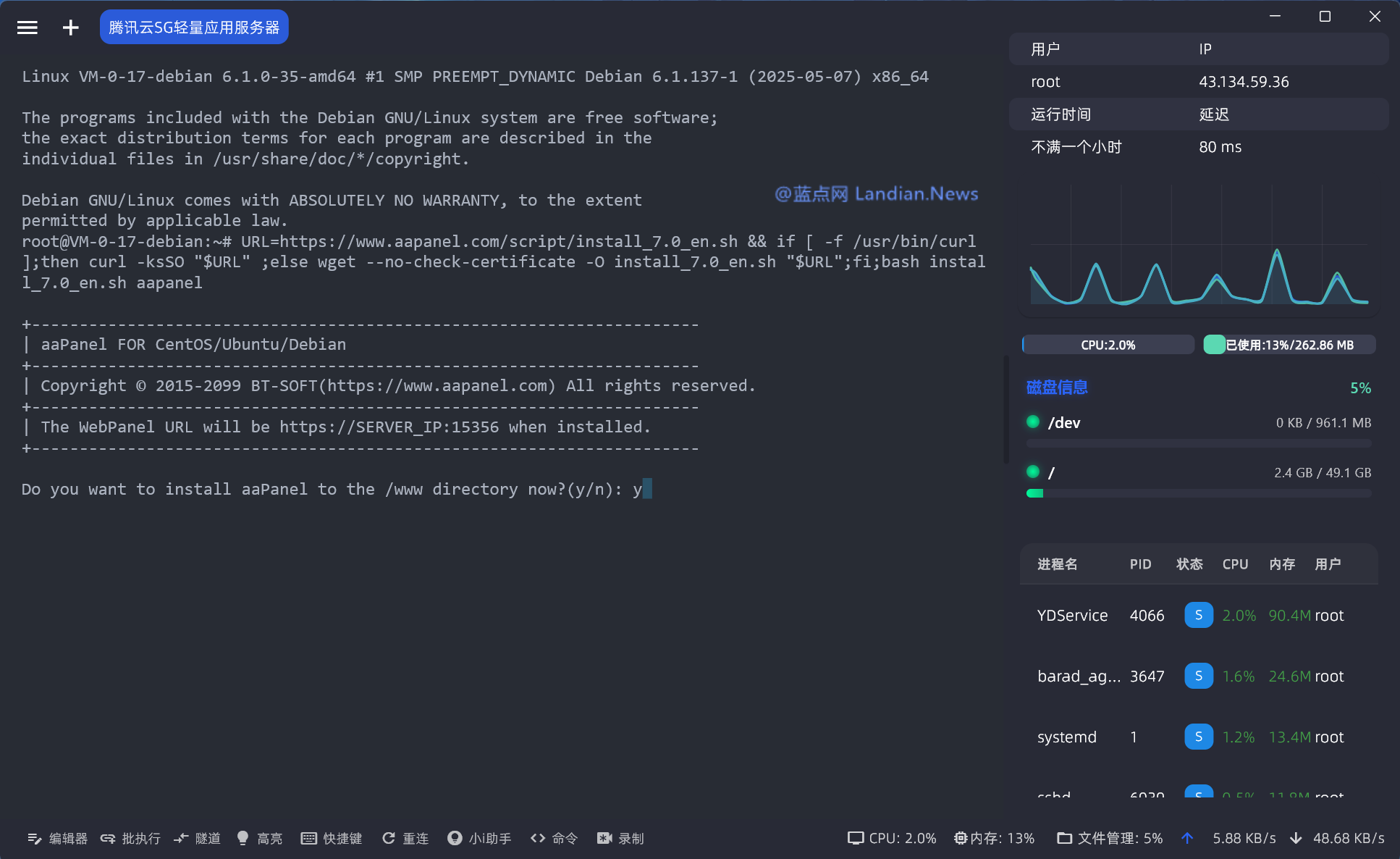Image resolution: width=1400 pixels, height=859 pixels.
Task: Open 快捷键 shortcut keys panel
Action: [332, 838]
